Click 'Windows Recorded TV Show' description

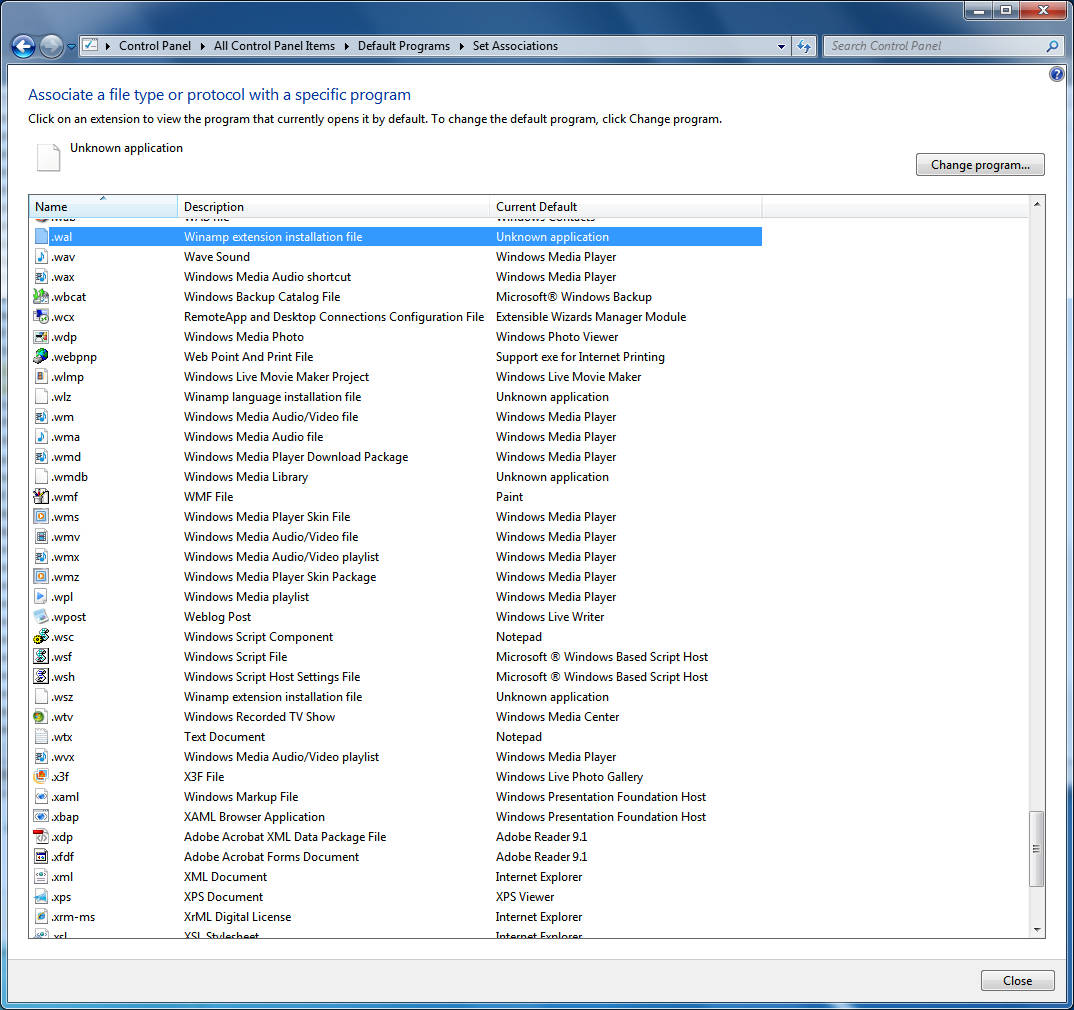[260, 717]
